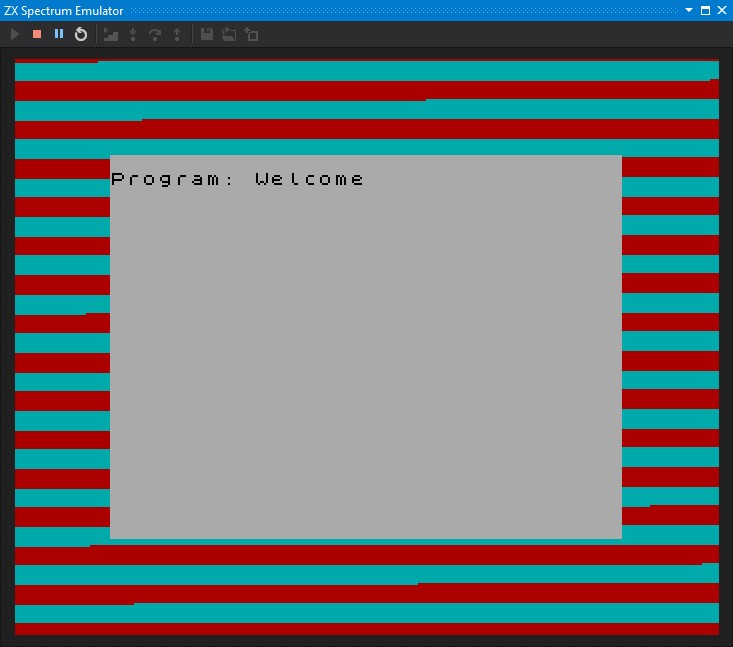733x647 pixels.
Task: Start the emulator with the Play icon
Action: (x=14, y=34)
